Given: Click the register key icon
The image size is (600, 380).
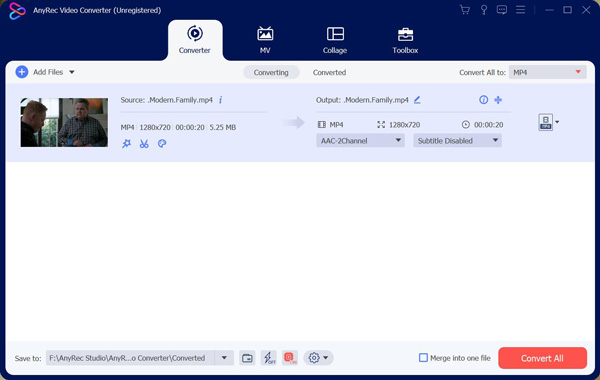Looking at the screenshot, I should click(x=484, y=10).
